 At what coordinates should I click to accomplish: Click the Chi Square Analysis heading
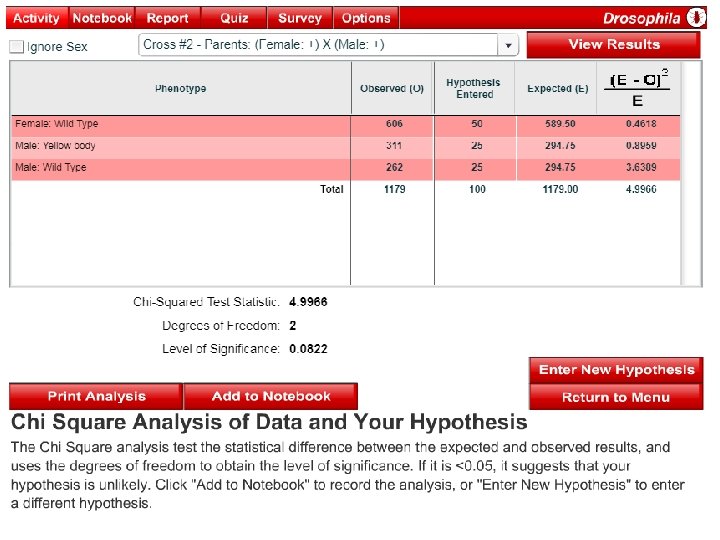[x=269, y=422]
